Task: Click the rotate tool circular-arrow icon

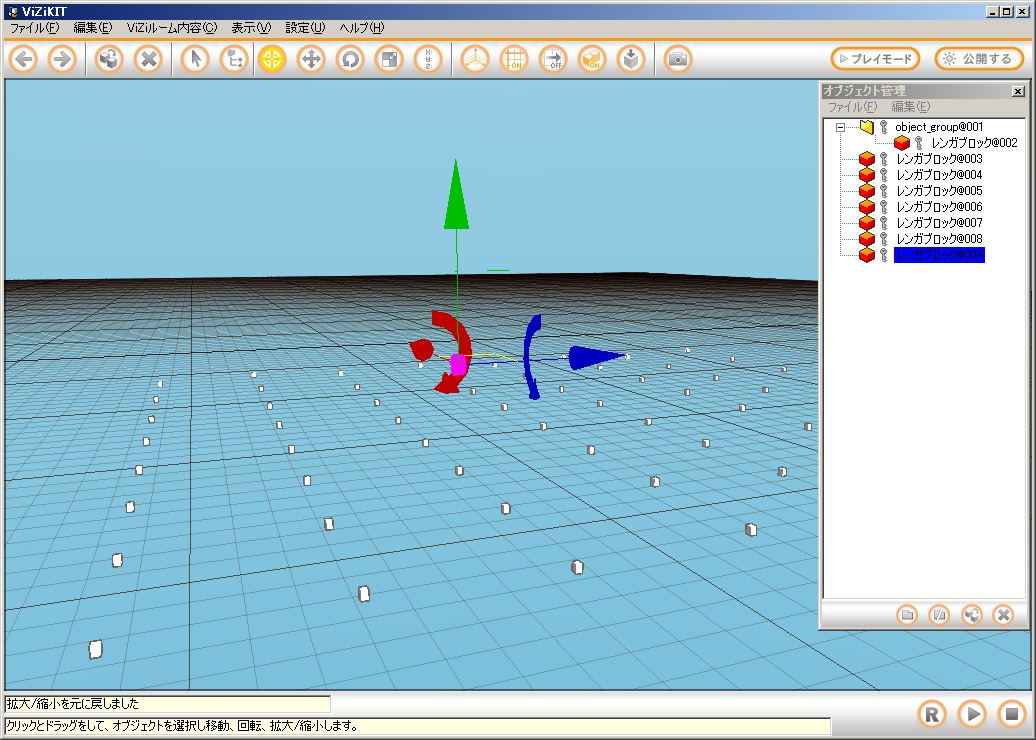Action: pos(350,59)
